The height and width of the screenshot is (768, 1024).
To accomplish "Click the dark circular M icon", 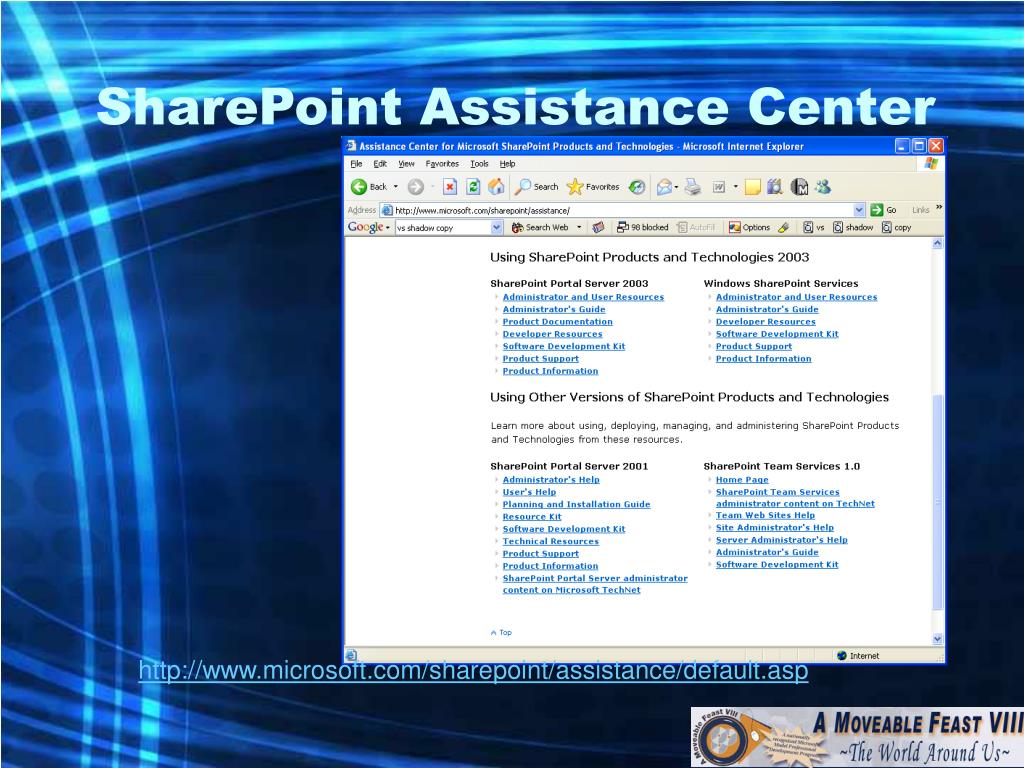I will 799,187.
